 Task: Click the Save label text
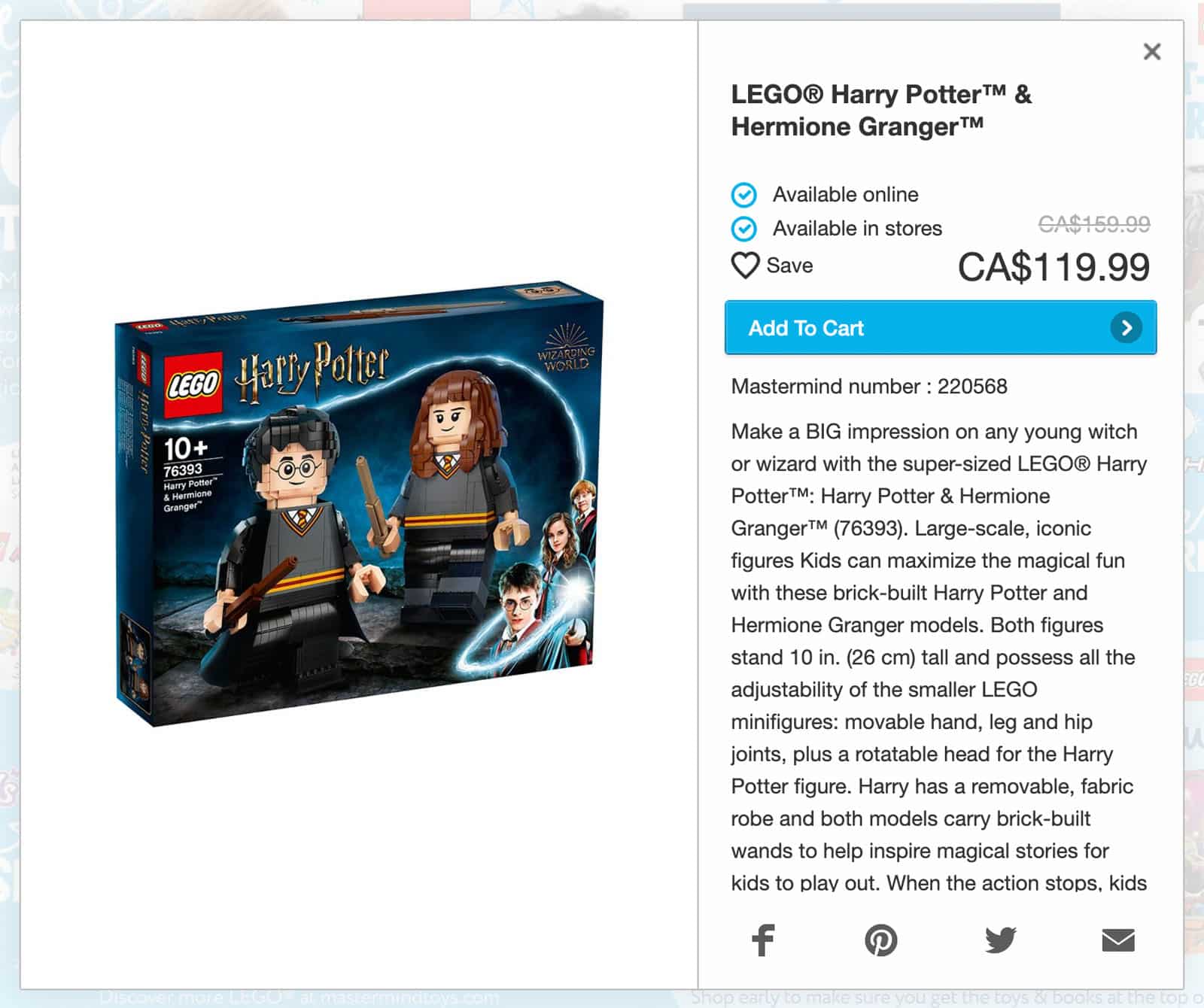789,266
